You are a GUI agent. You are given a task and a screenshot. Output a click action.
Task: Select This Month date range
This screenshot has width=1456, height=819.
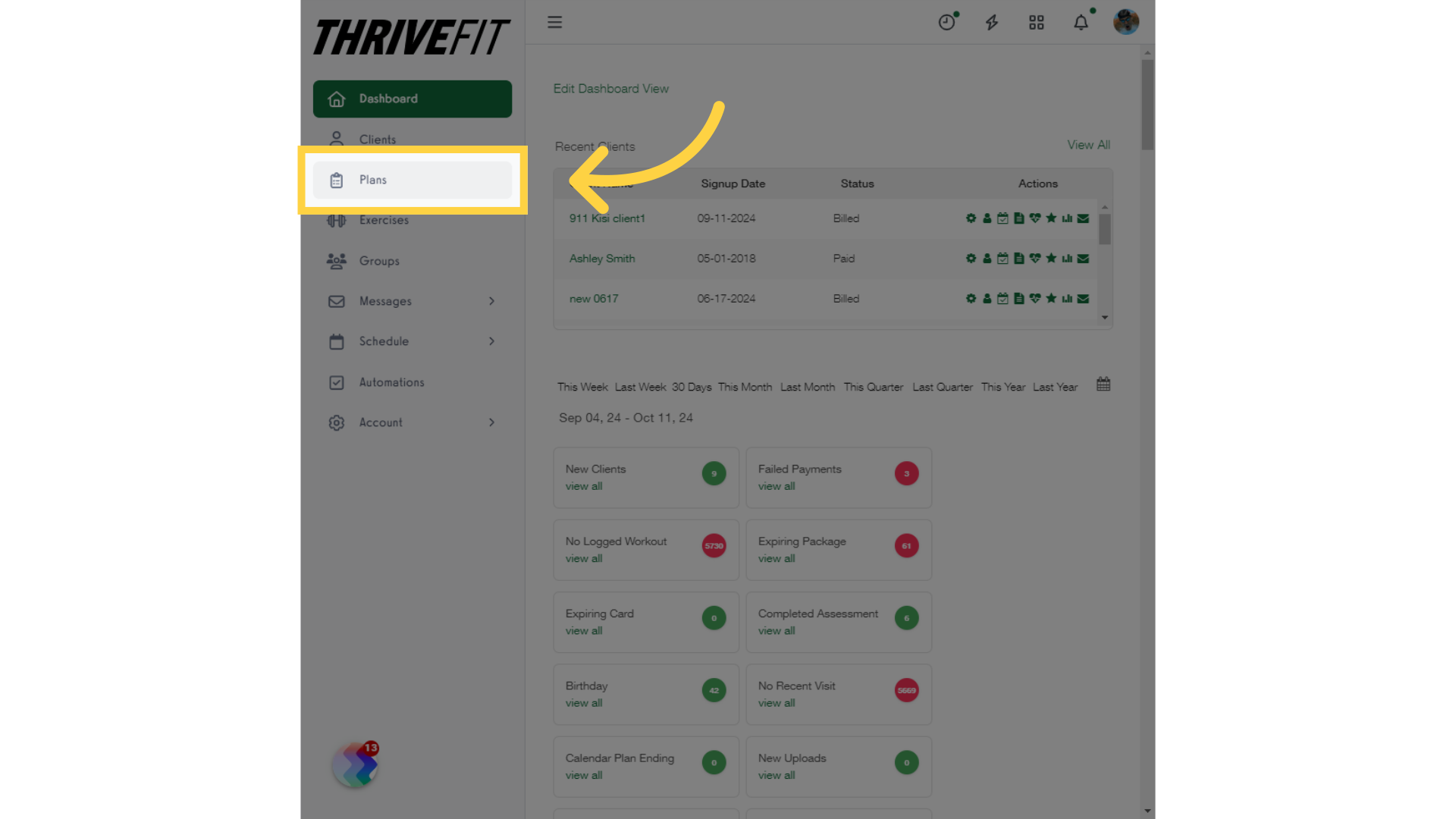coord(745,387)
